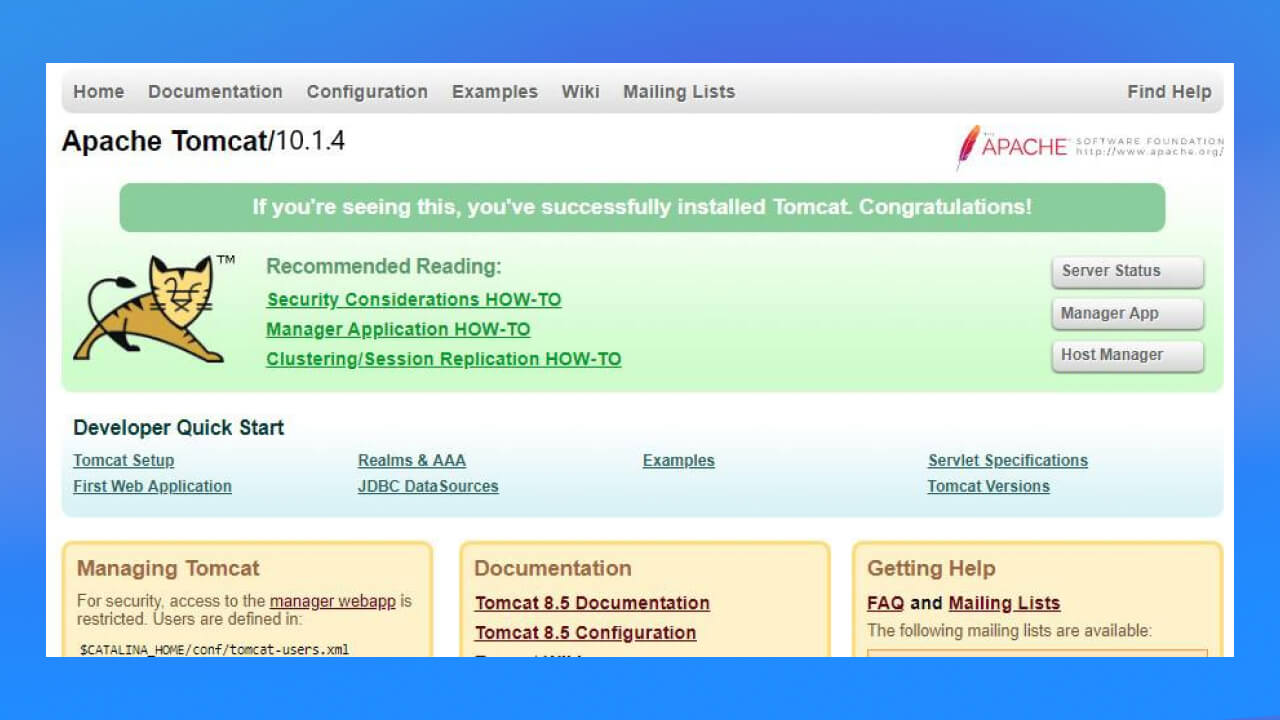Click 'The following mailing lists are available' text
The image size is (1280, 720).
click(1010, 631)
